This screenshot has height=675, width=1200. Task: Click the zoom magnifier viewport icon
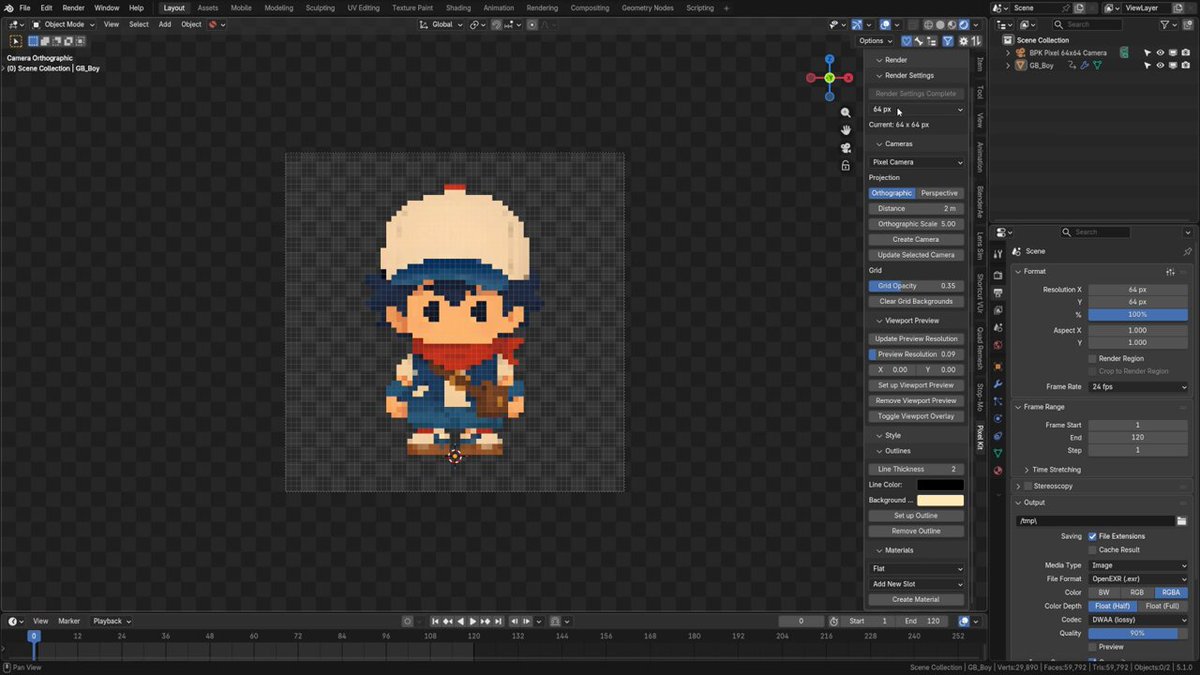coord(846,113)
